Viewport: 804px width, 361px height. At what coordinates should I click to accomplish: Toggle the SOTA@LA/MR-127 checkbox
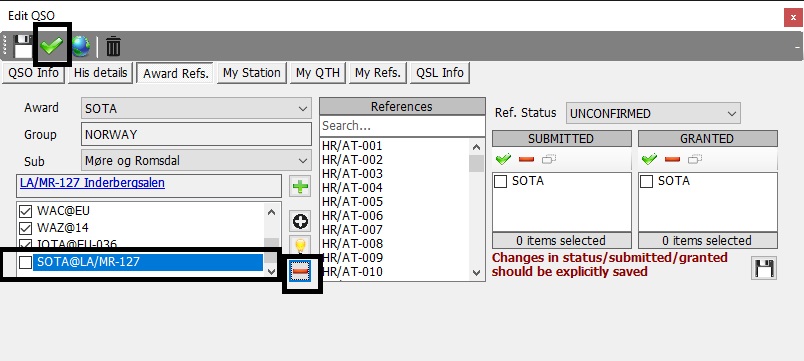(25, 262)
